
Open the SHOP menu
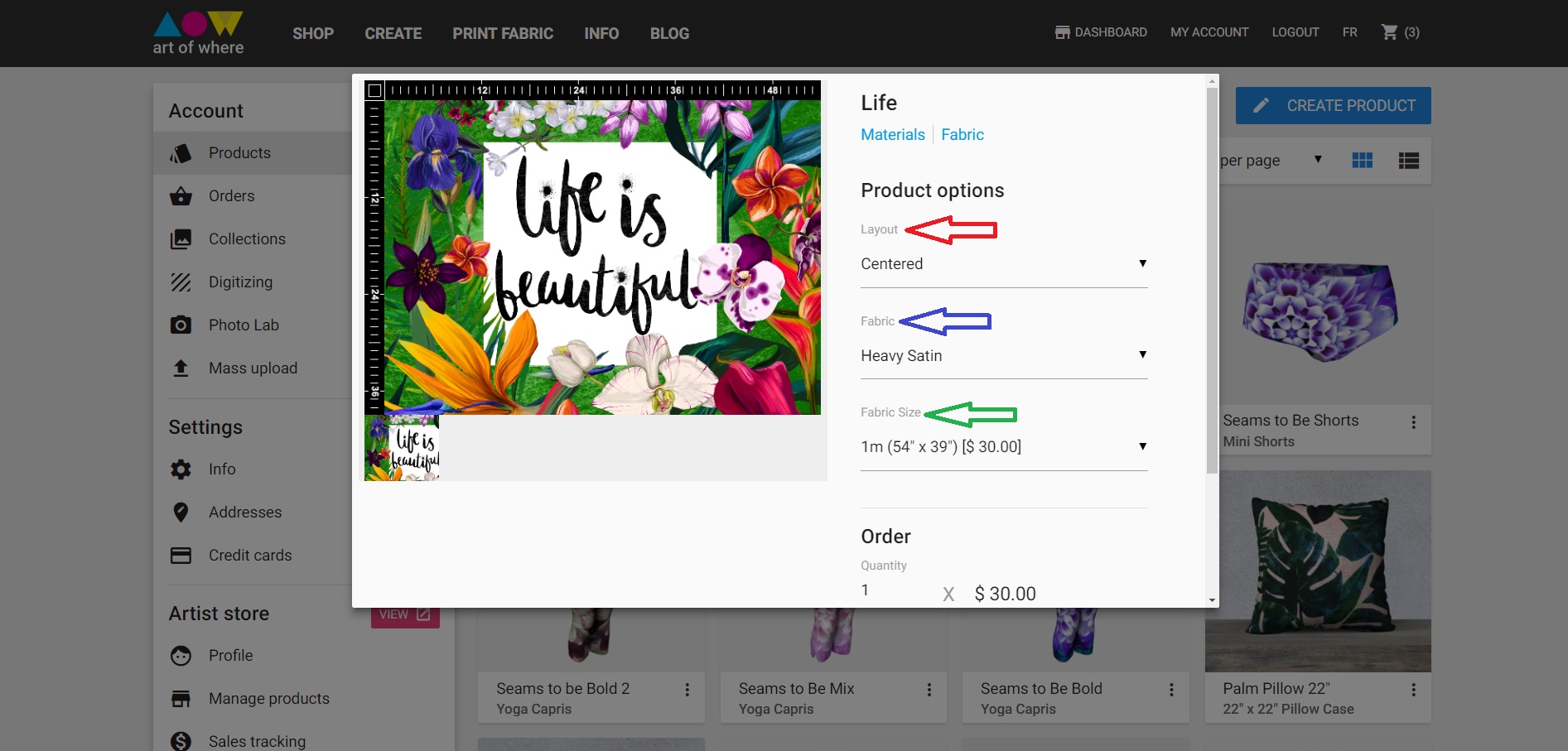tap(313, 34)
